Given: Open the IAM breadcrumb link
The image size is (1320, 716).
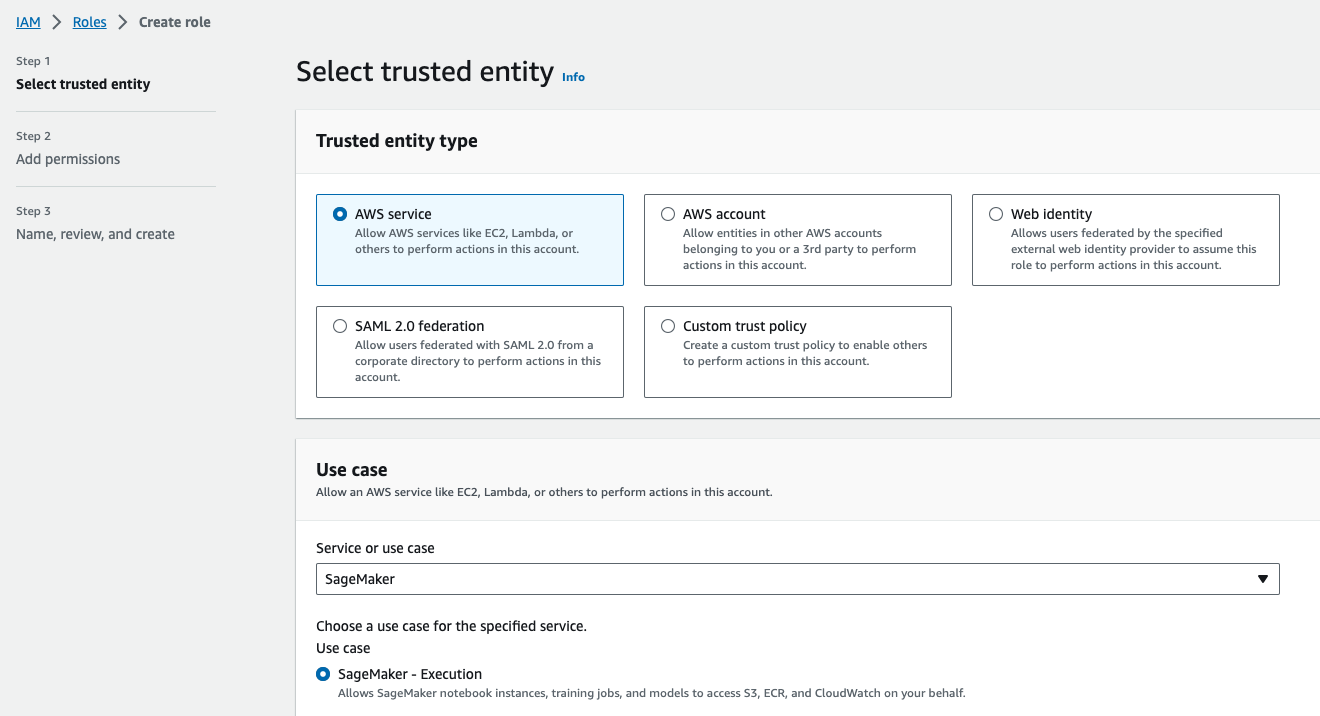Looking at the screenshot, I should [28, 22].
